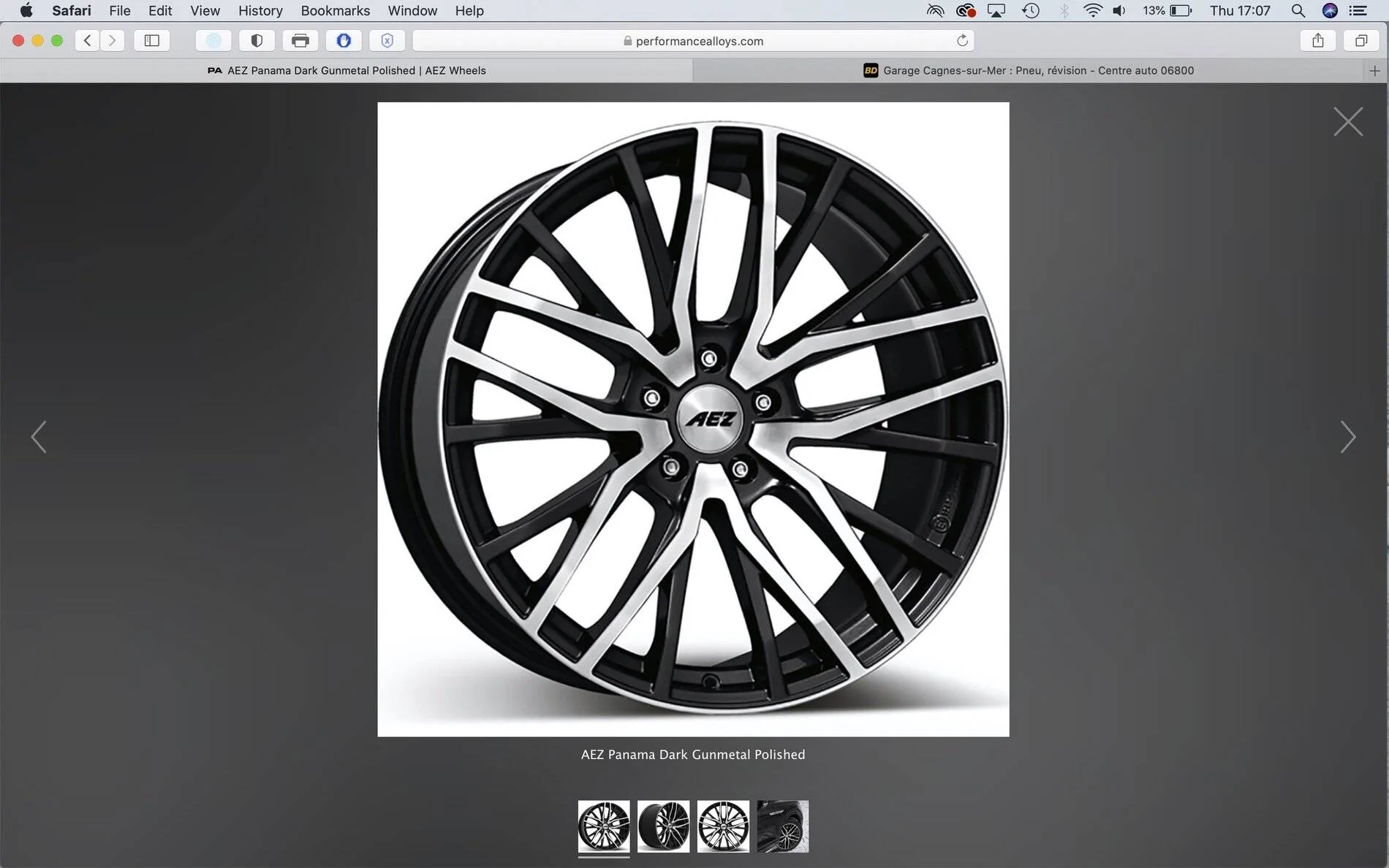Open Spotlight search
The width and height of the screenshot is (1389, 868).
tap(1298, 10)
